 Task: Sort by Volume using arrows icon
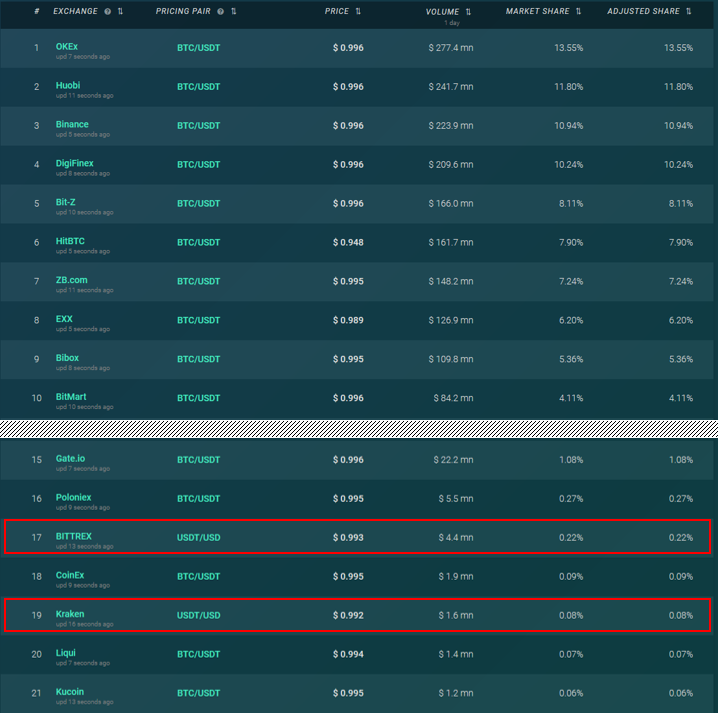[468, 12]
